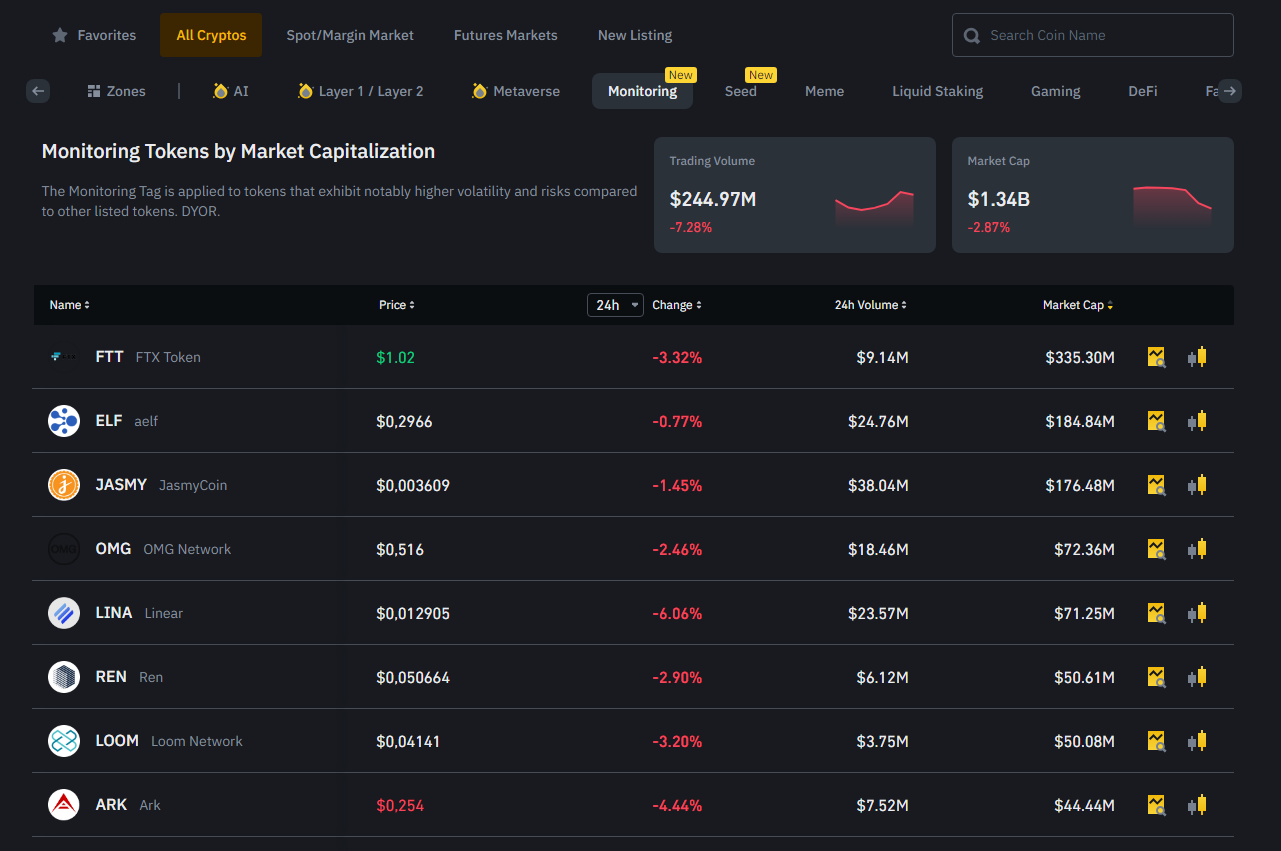Open the Zones grid category
The width and height of the screenshot is (1281, 851).
point(116,91)
